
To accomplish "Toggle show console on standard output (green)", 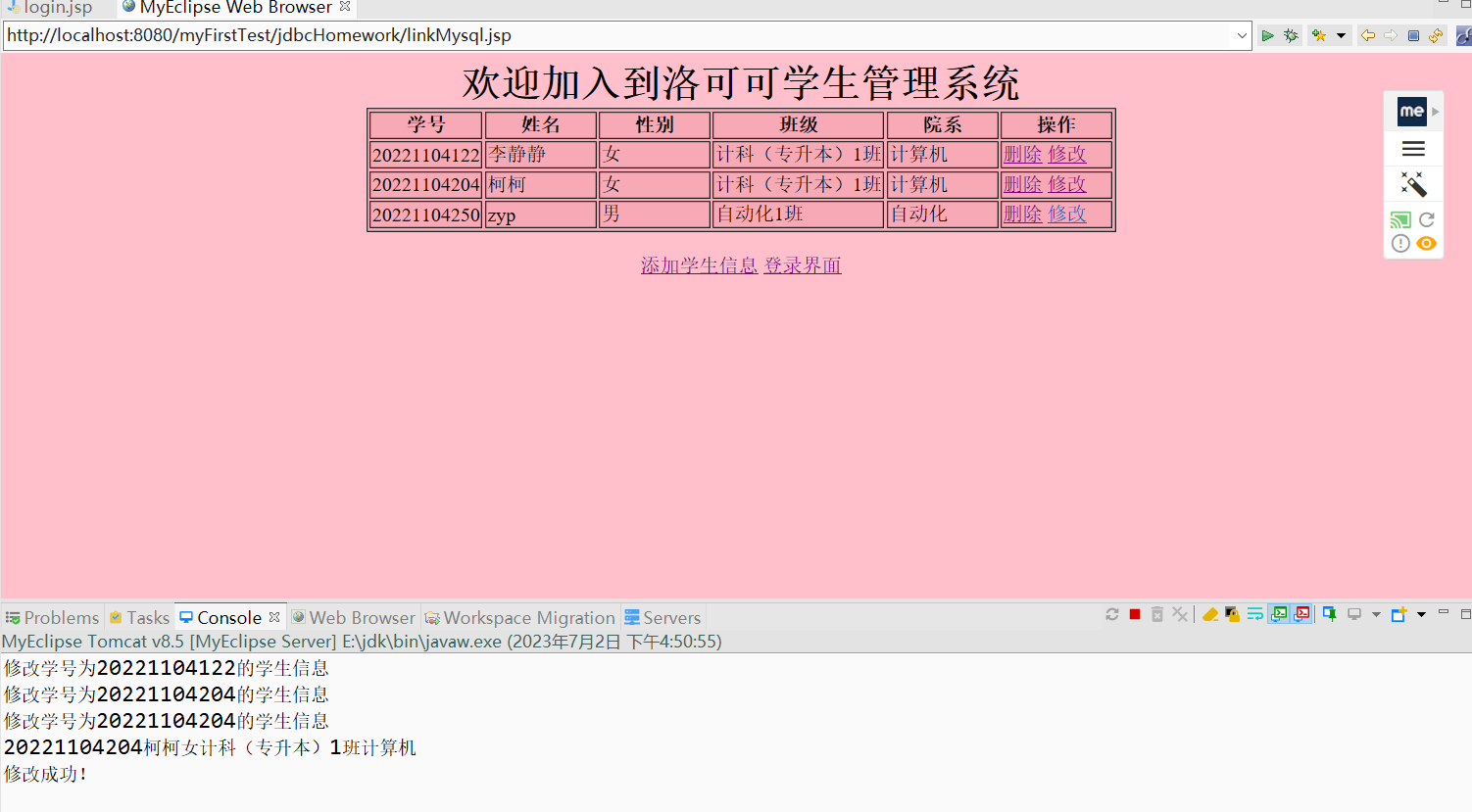I will point(1279,614).
